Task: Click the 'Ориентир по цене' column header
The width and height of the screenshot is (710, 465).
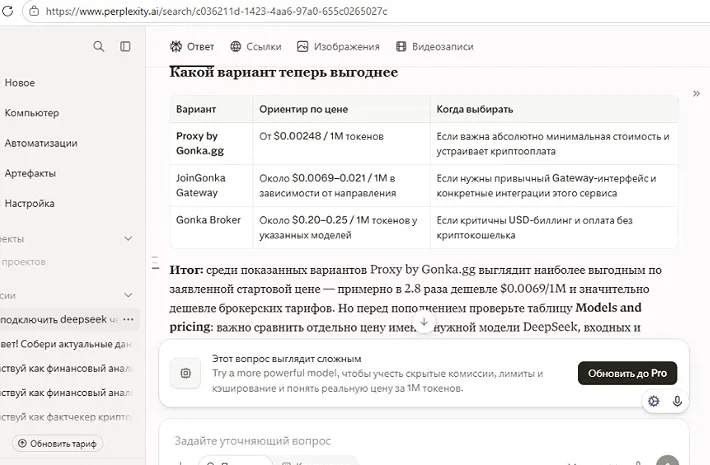Action: coord(341,109)
